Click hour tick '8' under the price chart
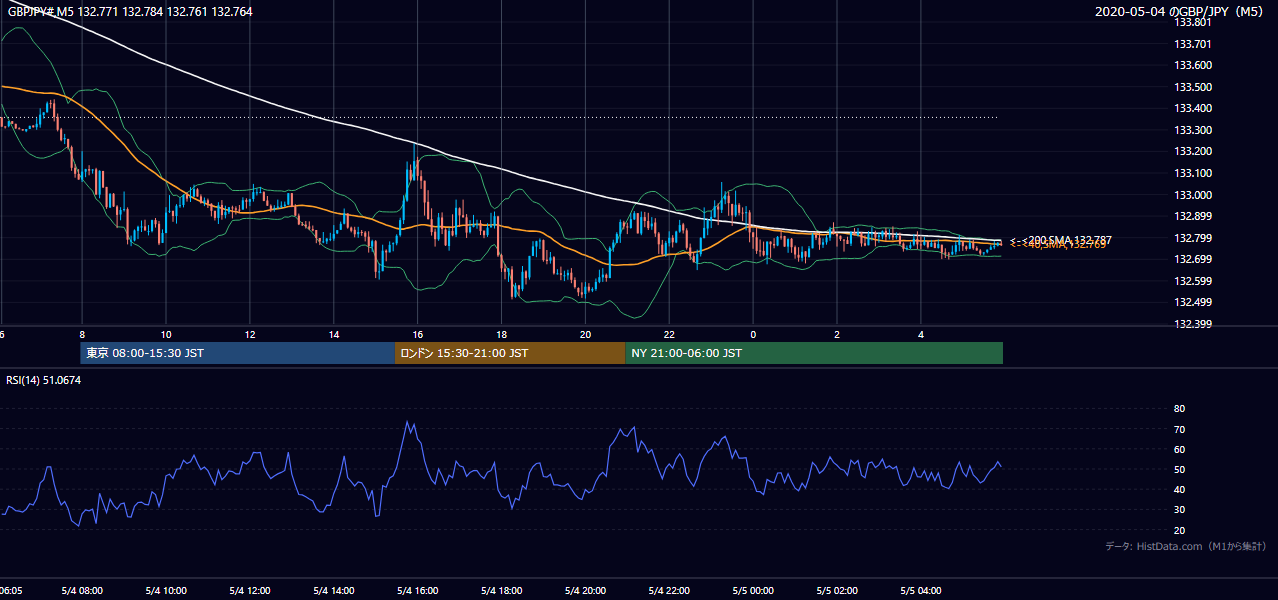This screenshot has width=1278, height=600. click(x=82, y=334)
